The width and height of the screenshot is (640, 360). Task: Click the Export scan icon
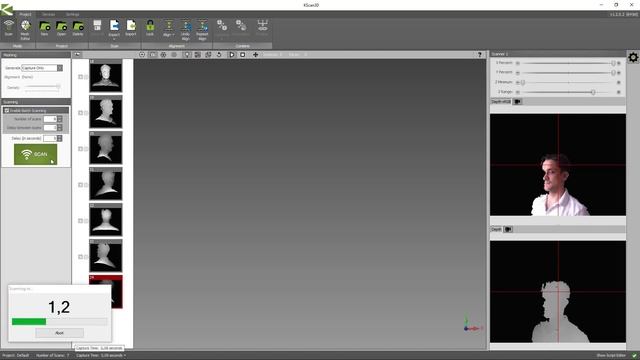click(114, 26)
